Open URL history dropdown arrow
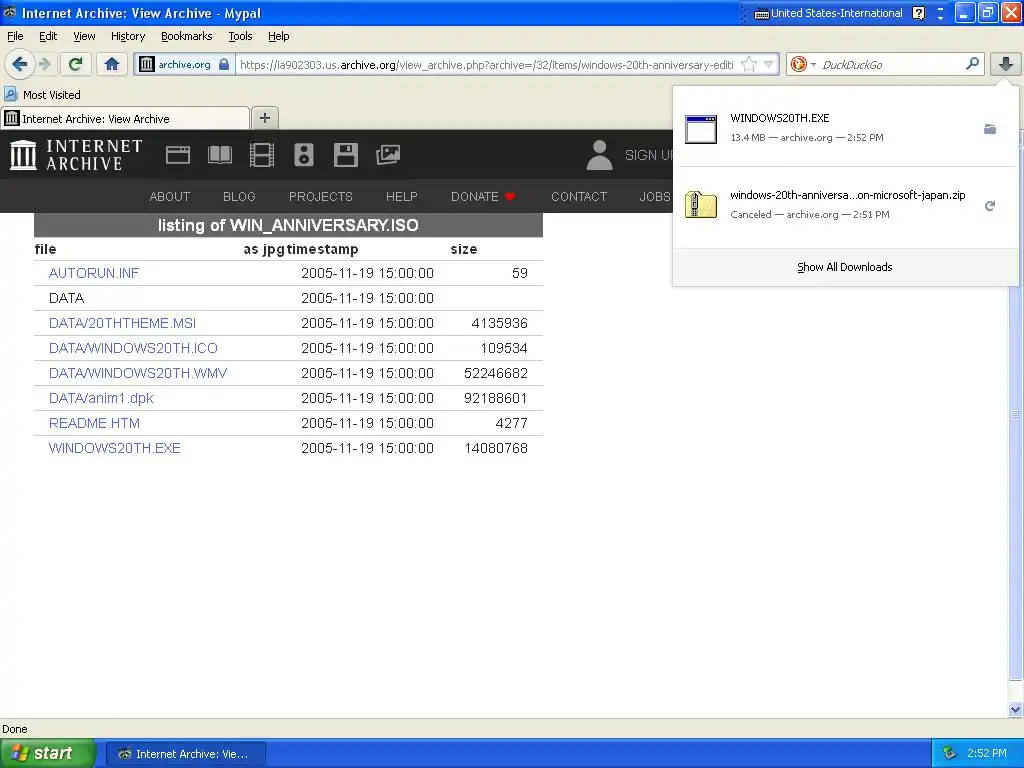This screenshot has width=1024, height=768. pos(769,64)
